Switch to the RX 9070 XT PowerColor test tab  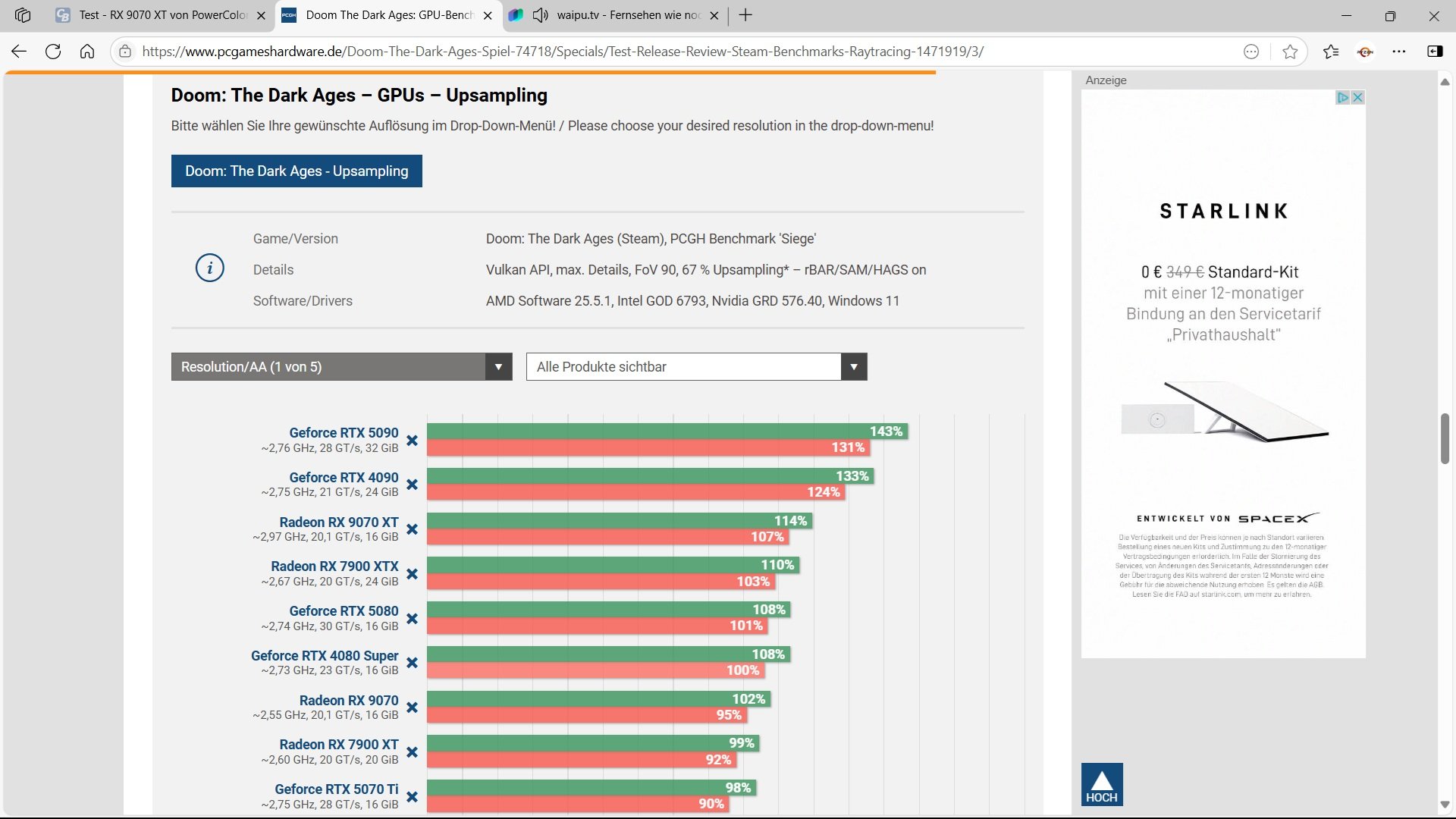tap(163, 15)
